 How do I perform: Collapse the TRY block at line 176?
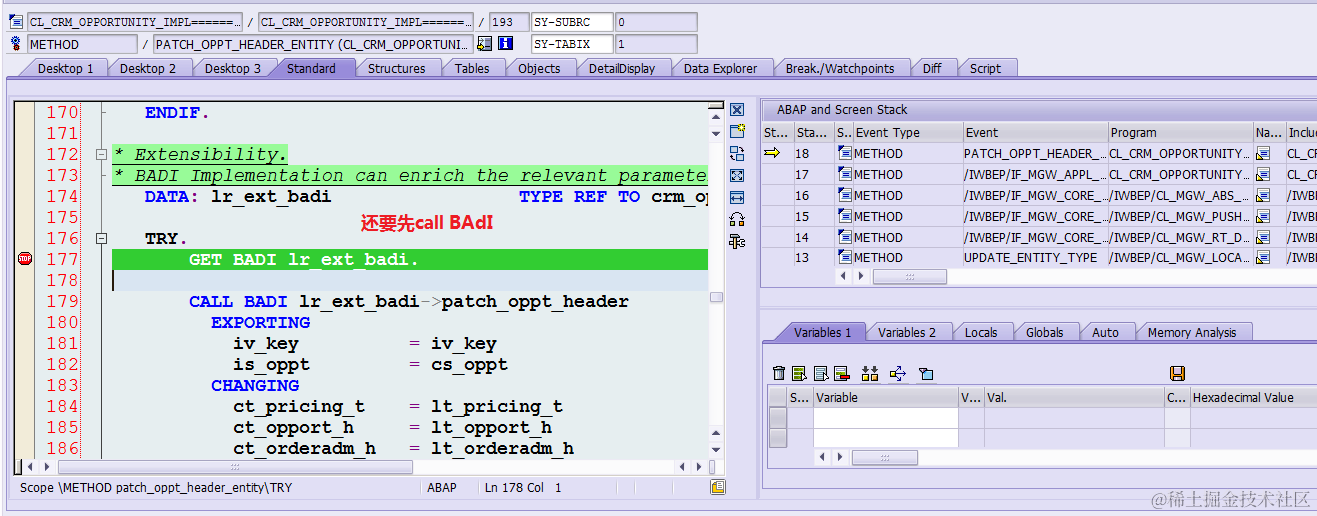click(100, 239)
